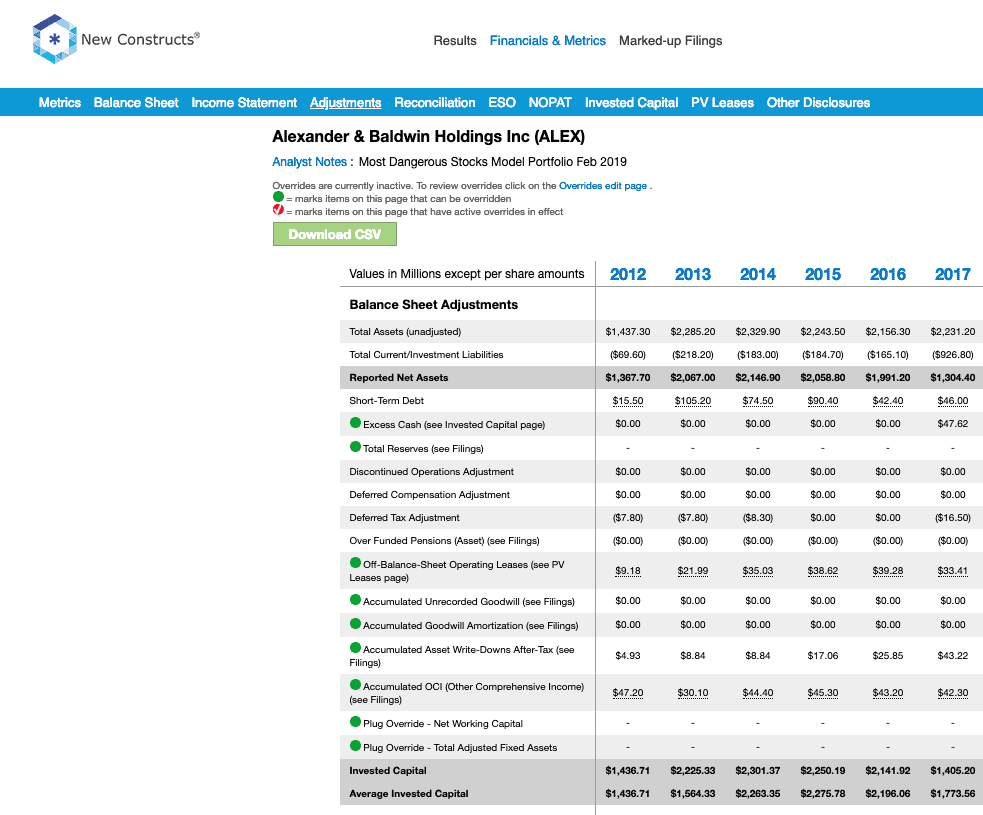Click Accumulated OCI value $42.30
This screenshot has width=983, height=815.
(x=952, y=693)
